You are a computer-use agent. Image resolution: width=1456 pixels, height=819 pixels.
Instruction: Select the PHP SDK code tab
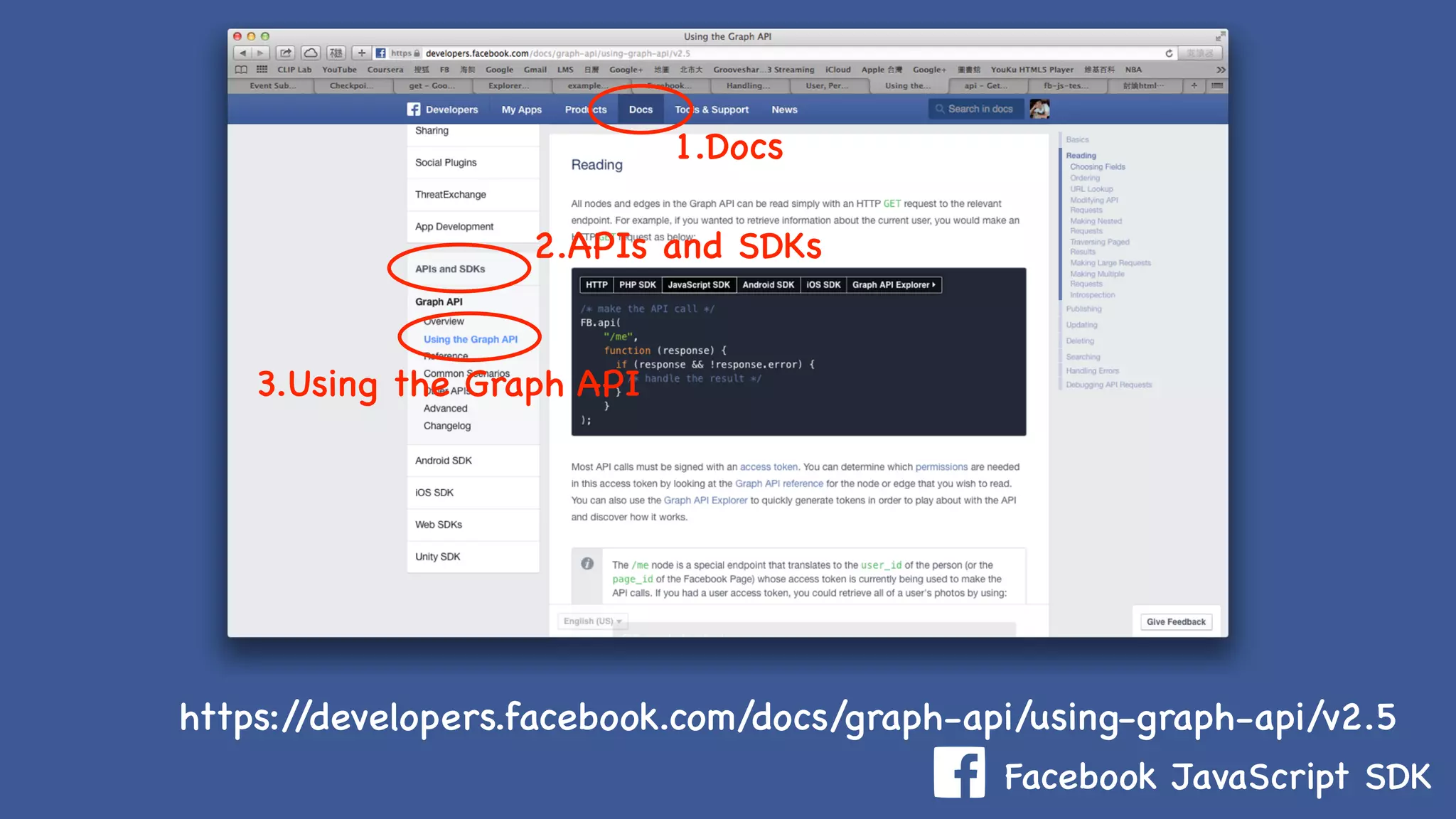coord(637,285)
